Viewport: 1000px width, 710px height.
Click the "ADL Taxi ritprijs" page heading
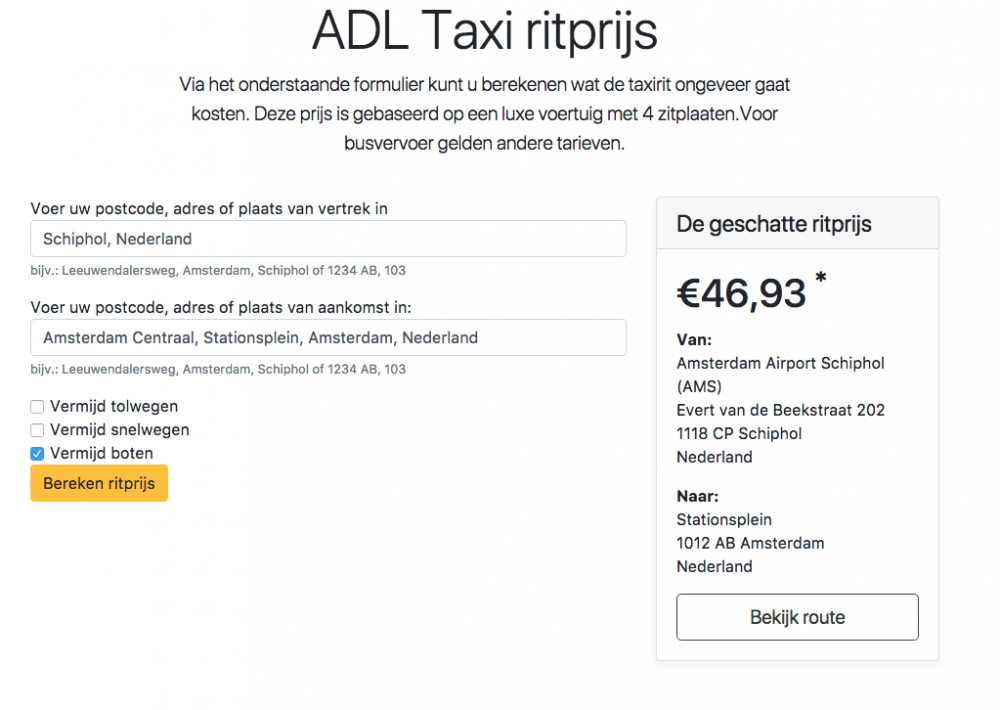(x=485, y=31)
